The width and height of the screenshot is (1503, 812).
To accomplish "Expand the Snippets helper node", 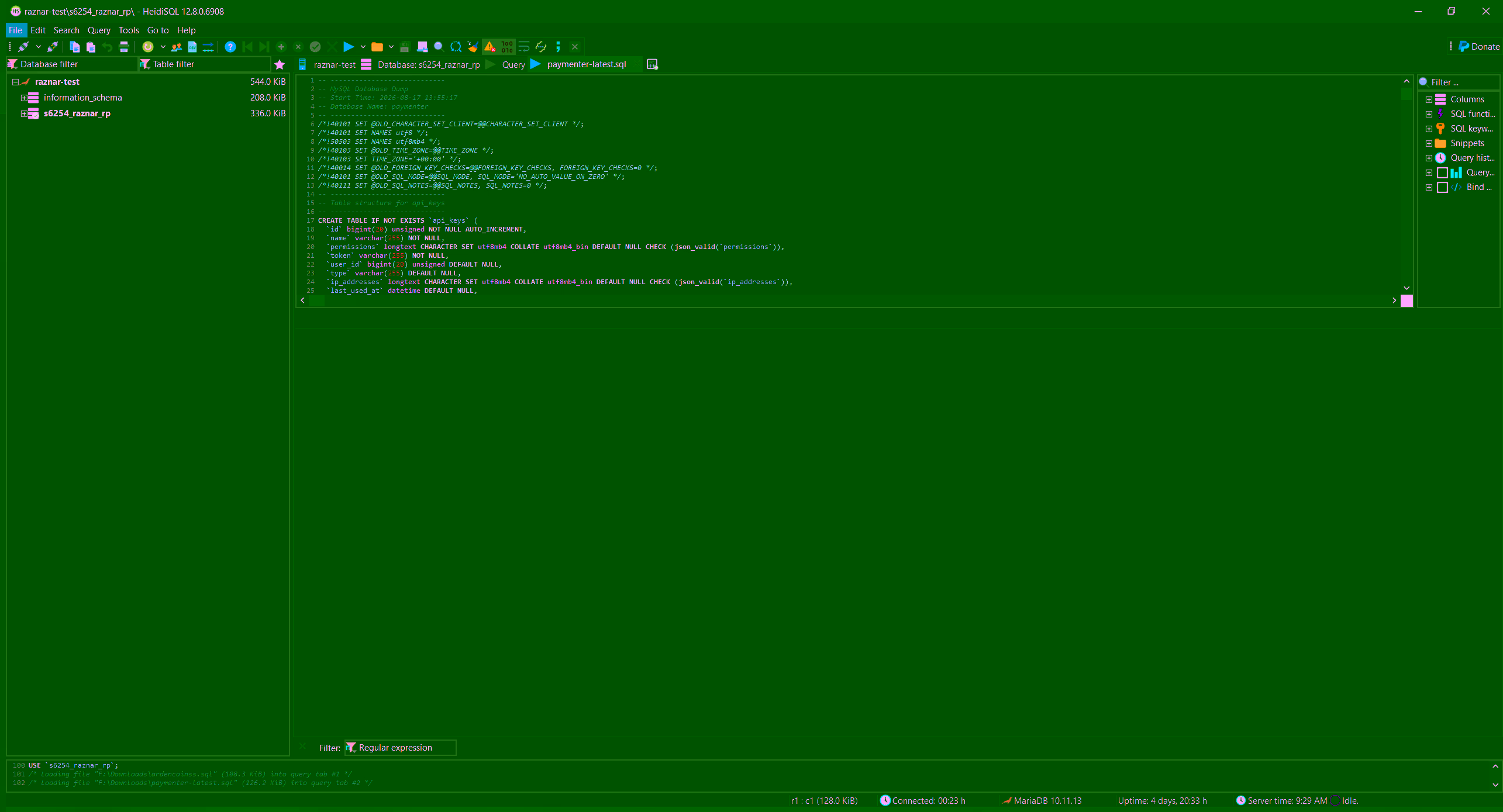I will 1429,143.
